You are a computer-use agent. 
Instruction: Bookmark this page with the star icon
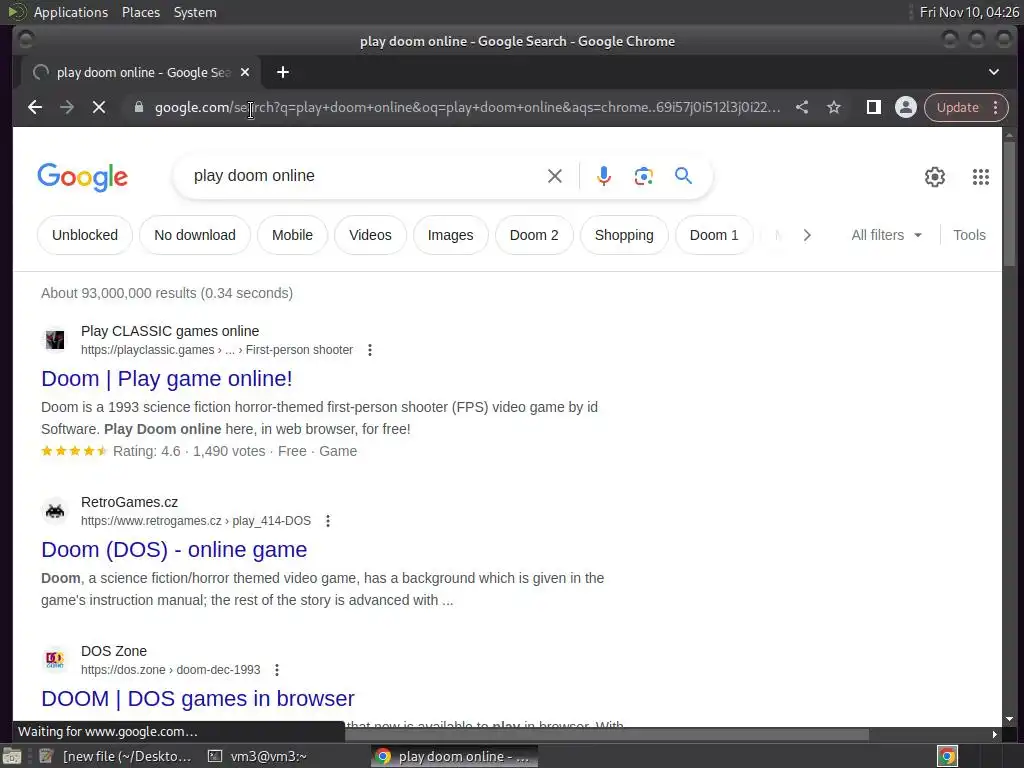[834, 107]
